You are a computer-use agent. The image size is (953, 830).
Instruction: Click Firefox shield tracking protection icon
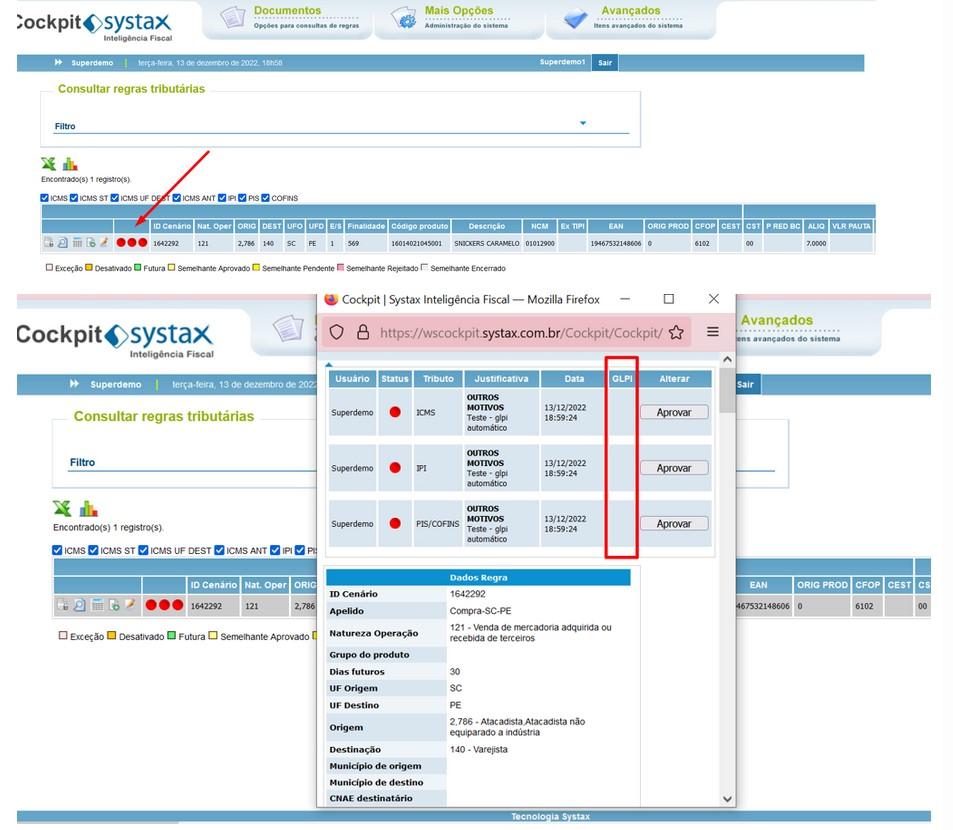coord(336,332)
